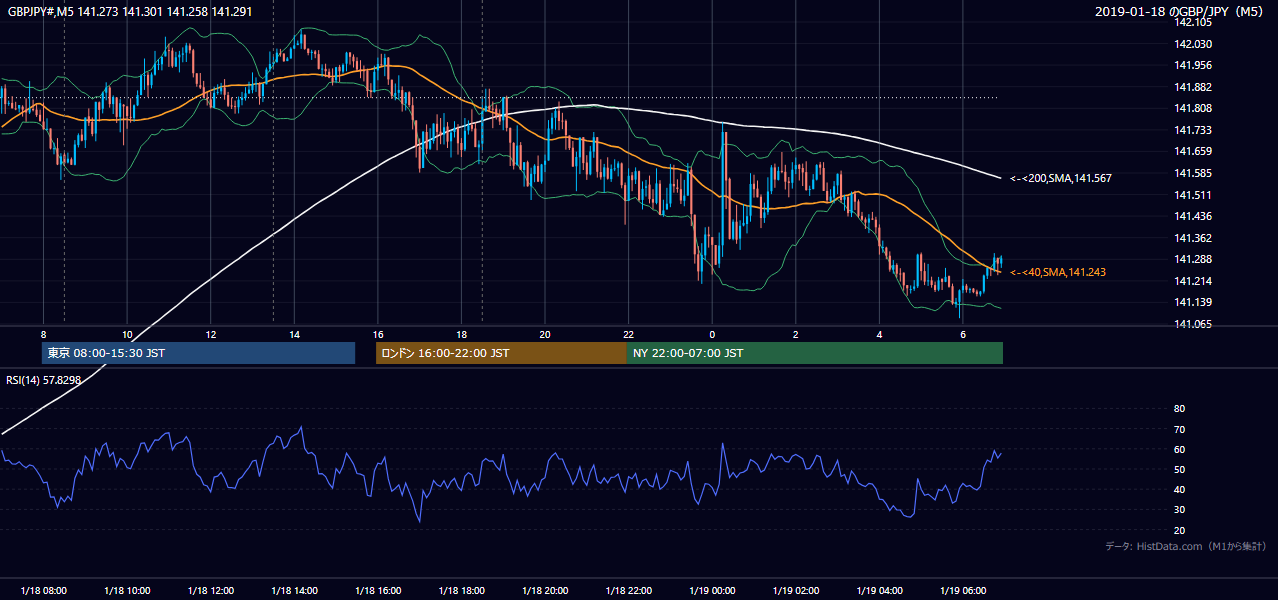This screenshot has height=600, width=1278.
Task: Click the bottom date label 1/19 04:00
Action: (879, 590)
